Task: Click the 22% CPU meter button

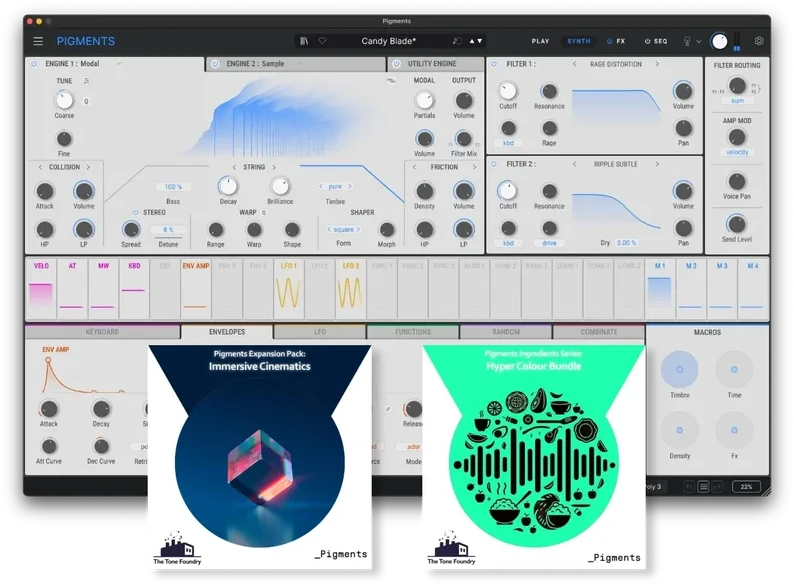Action: point(746,487)
